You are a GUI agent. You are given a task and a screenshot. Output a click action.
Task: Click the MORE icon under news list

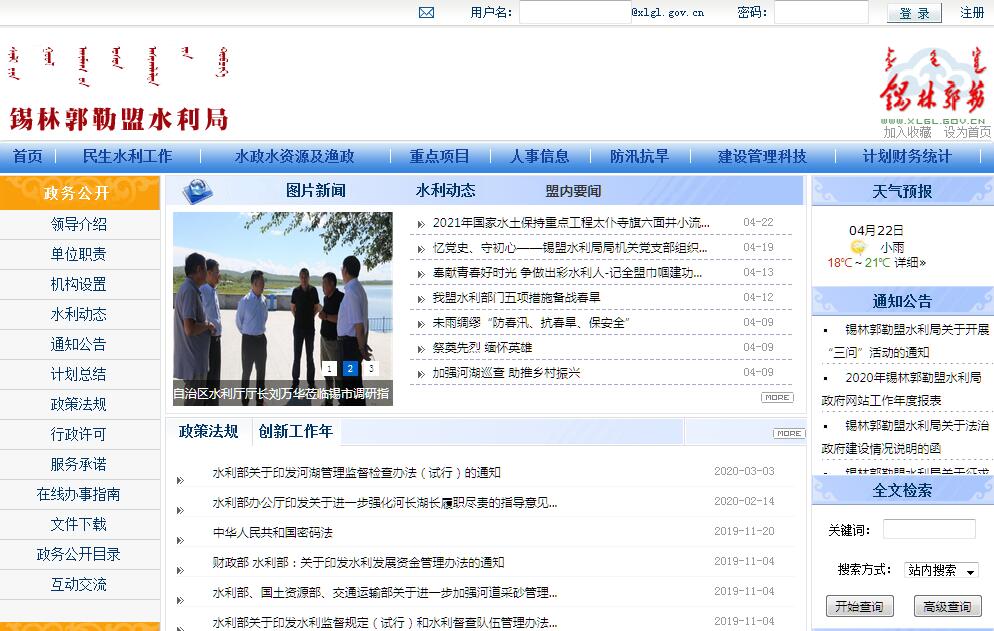[x=777, y=398]
